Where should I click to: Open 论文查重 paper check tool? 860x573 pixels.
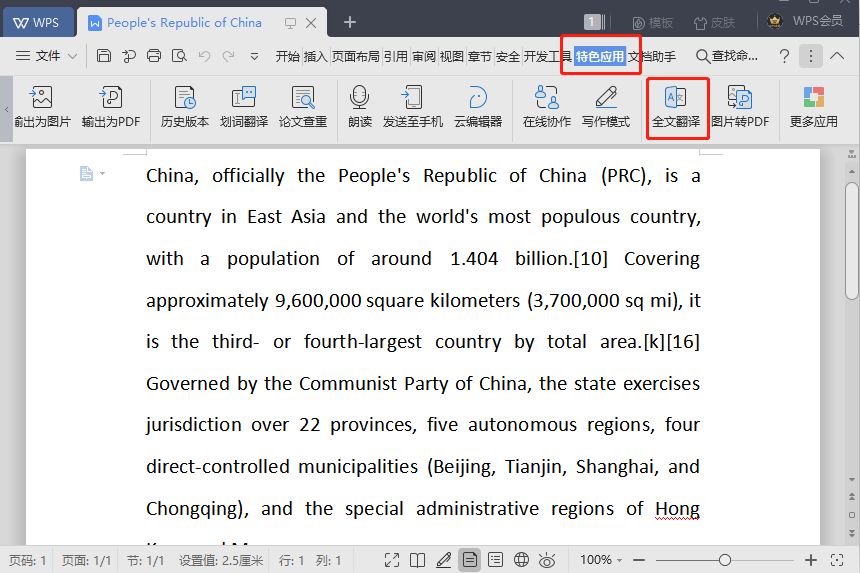point(303,107)
